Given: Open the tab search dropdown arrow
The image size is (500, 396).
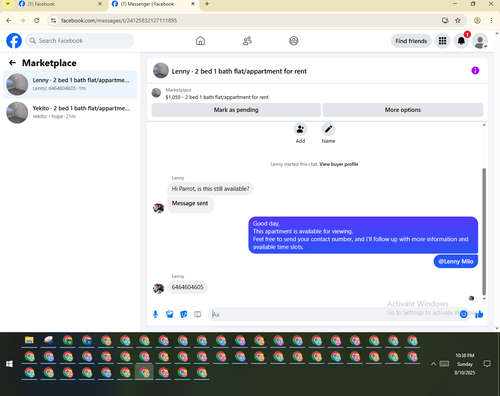Looking at the screenshot, I should [x=8, y=4].
